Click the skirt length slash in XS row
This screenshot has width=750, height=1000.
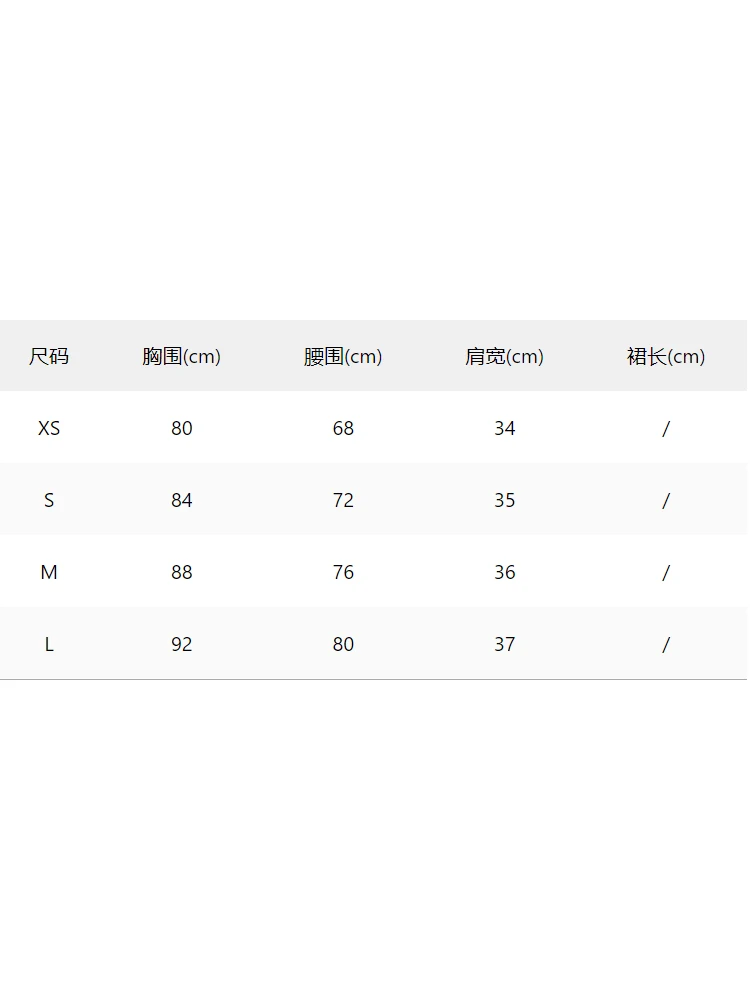[666, 428]
